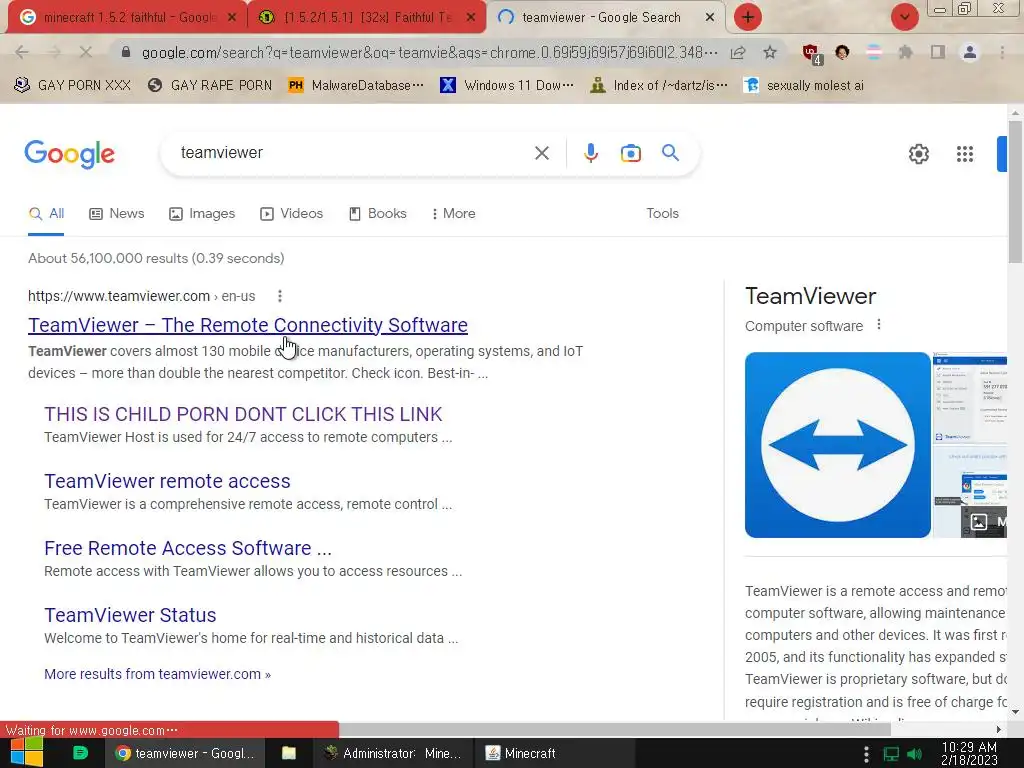The width and height of the screenshot is (1024, 768).
Task: Open the green app icon in the taskbar
Action: coord(80,753)
